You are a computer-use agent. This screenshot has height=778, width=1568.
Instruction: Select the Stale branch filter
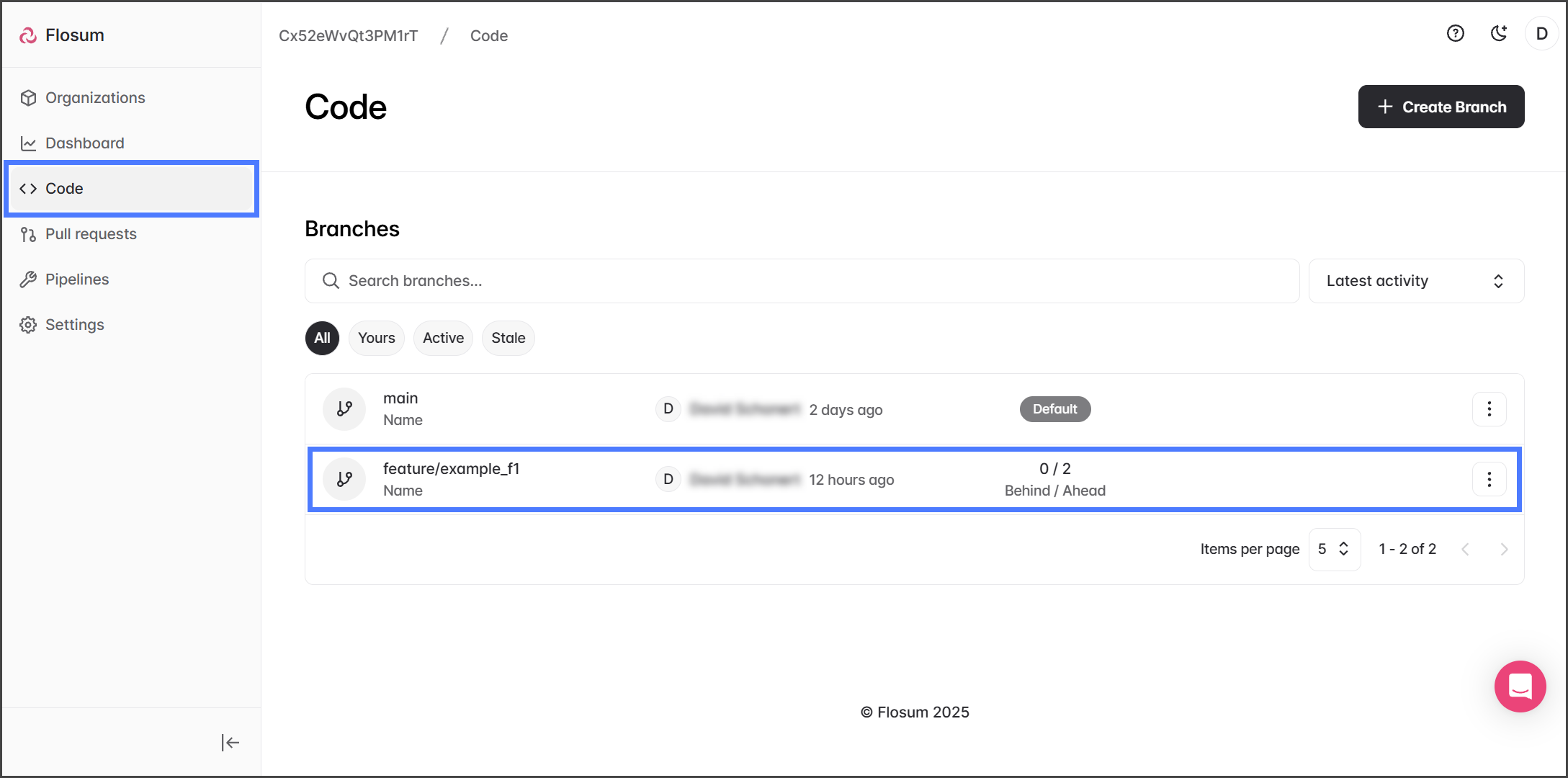(508, 338)
